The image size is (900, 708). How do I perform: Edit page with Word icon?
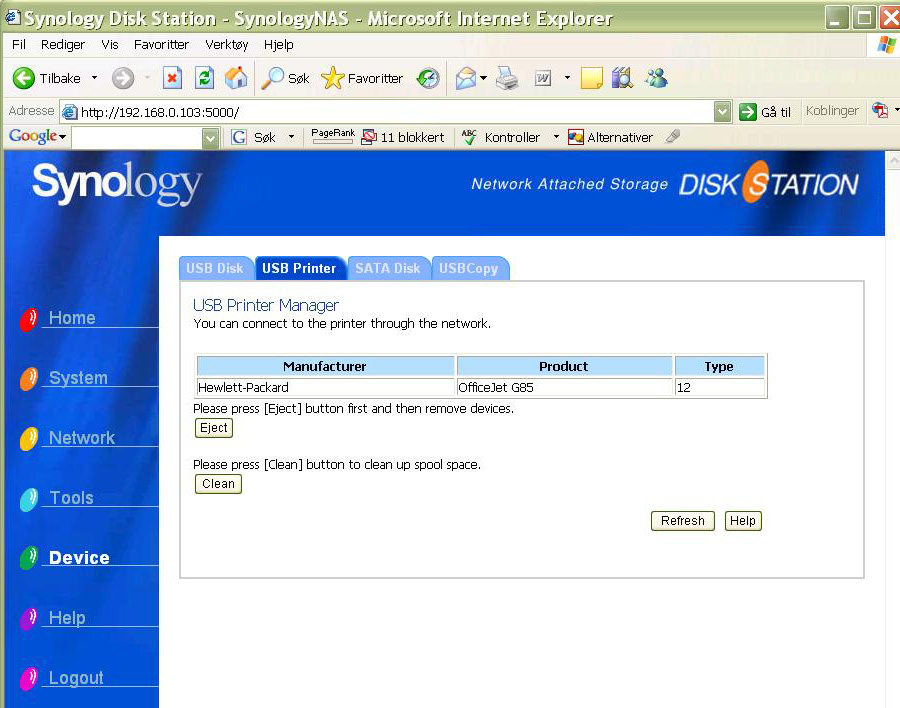click(x=543, y=78)
